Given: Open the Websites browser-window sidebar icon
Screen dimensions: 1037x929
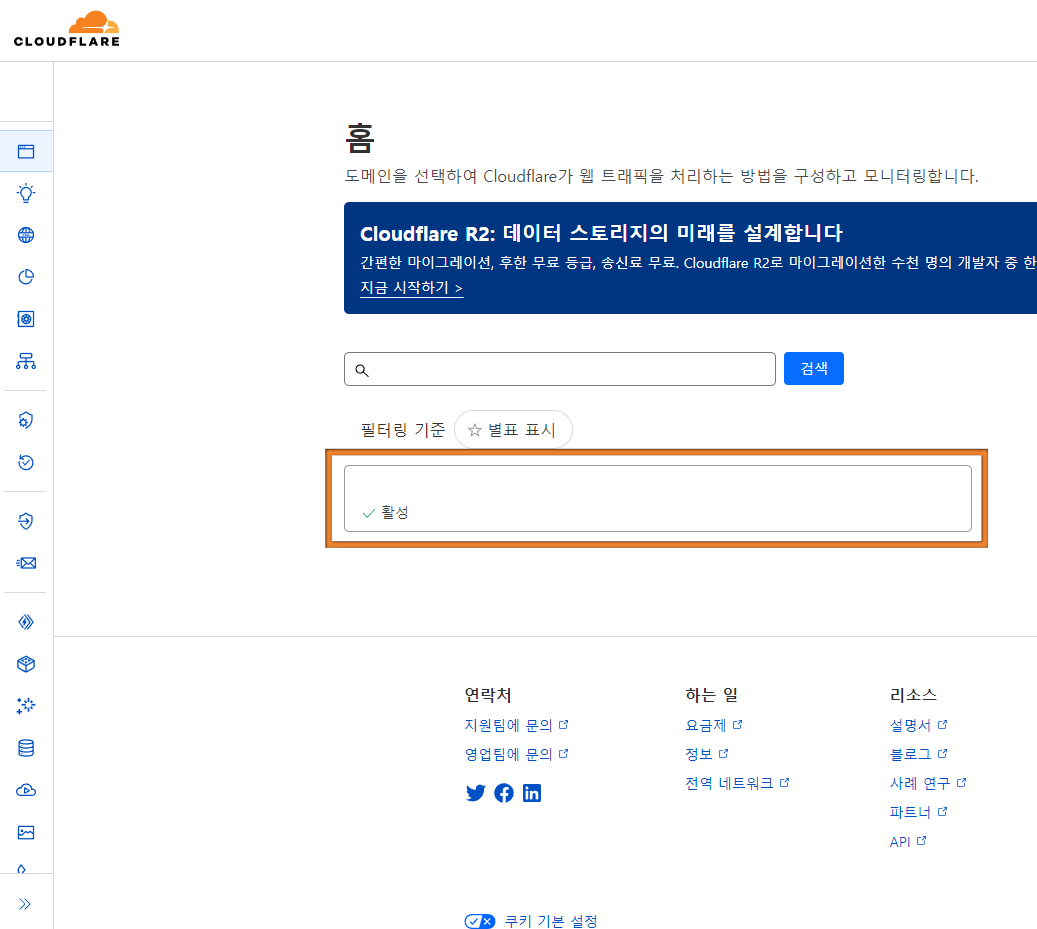Looking at the screenshot, I should click(x=26, y=151).
